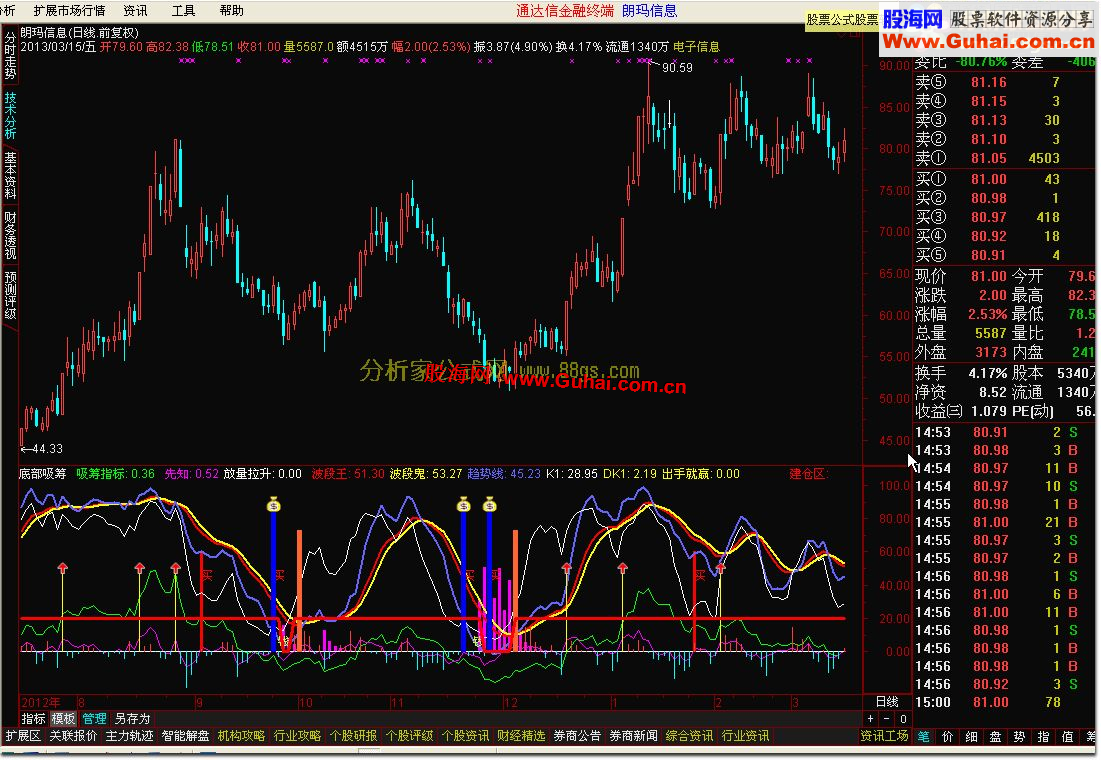This screenshot has height=760, width=1101.
Task: Click the 波段王: 51.30 readout
Action: click(x=348, y=473)
